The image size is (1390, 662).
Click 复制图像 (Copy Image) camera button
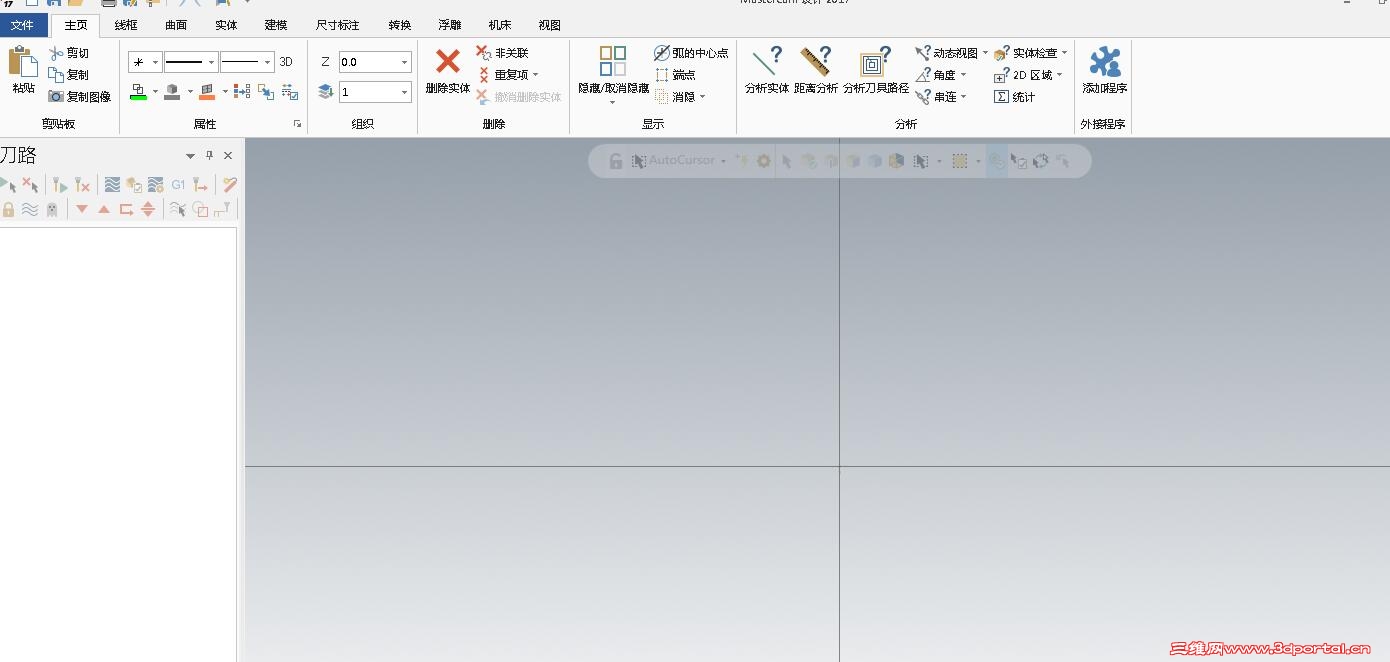(80, 97)
